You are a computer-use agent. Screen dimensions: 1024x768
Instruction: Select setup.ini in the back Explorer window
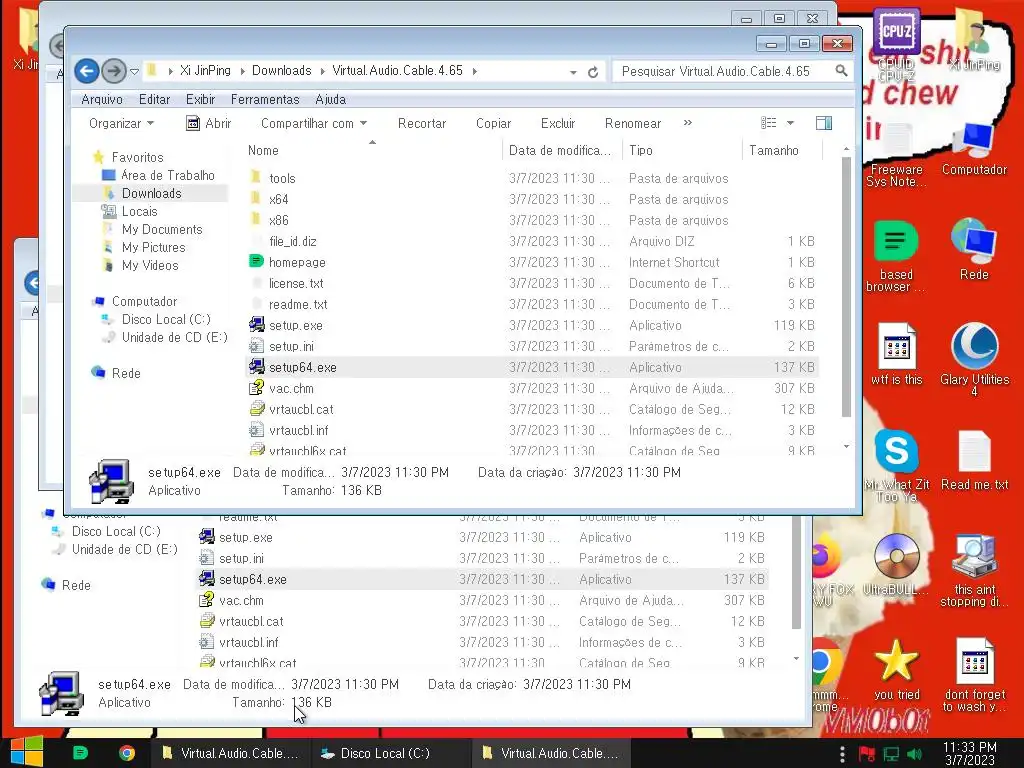tap(241, 558)
